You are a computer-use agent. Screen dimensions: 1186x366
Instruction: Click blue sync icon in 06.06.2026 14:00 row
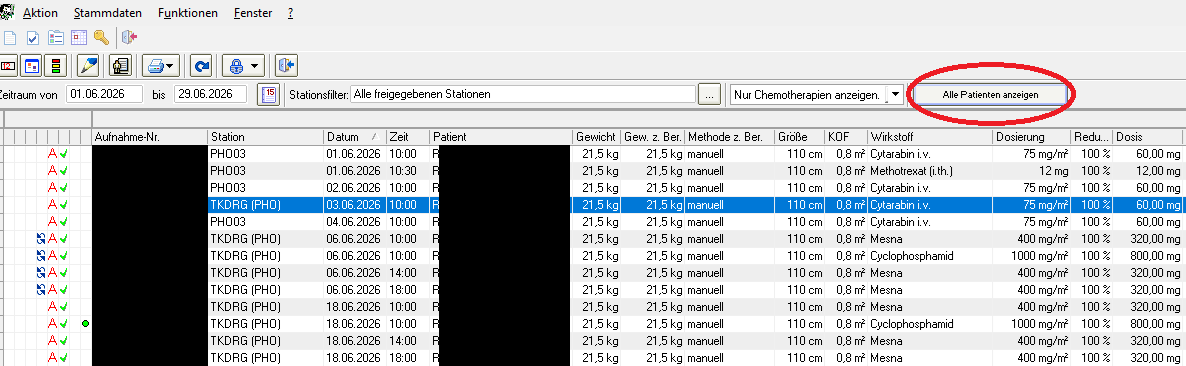click(41, 273)
